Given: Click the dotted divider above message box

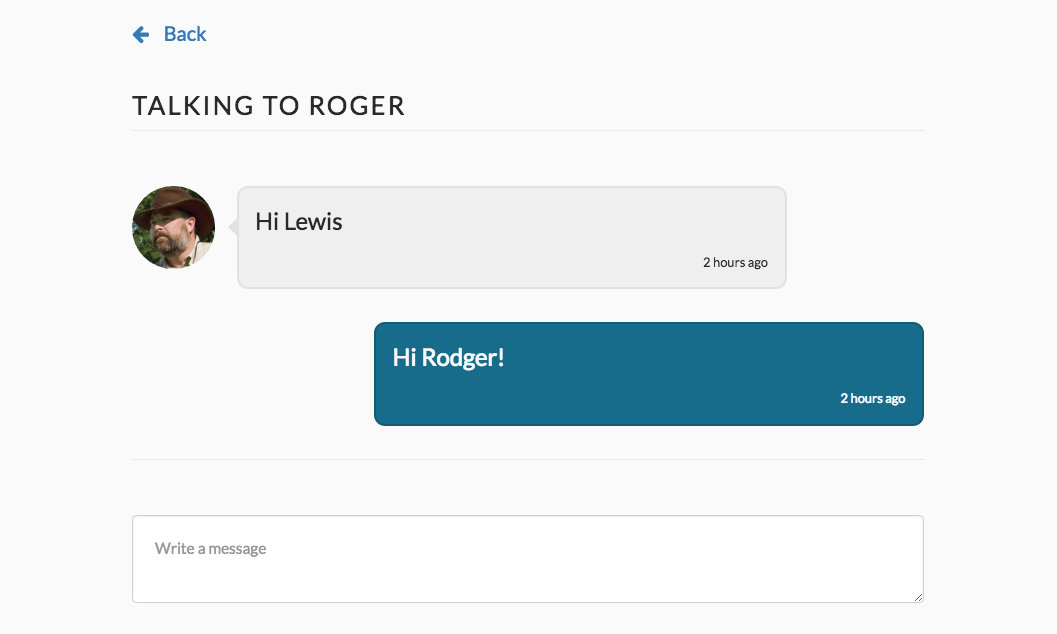Looking at the screenshot, I should tap(528, 459).
